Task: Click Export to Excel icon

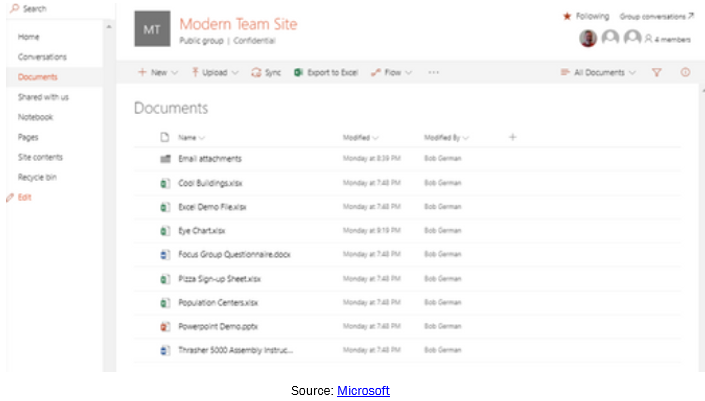Action: point(299,73)
